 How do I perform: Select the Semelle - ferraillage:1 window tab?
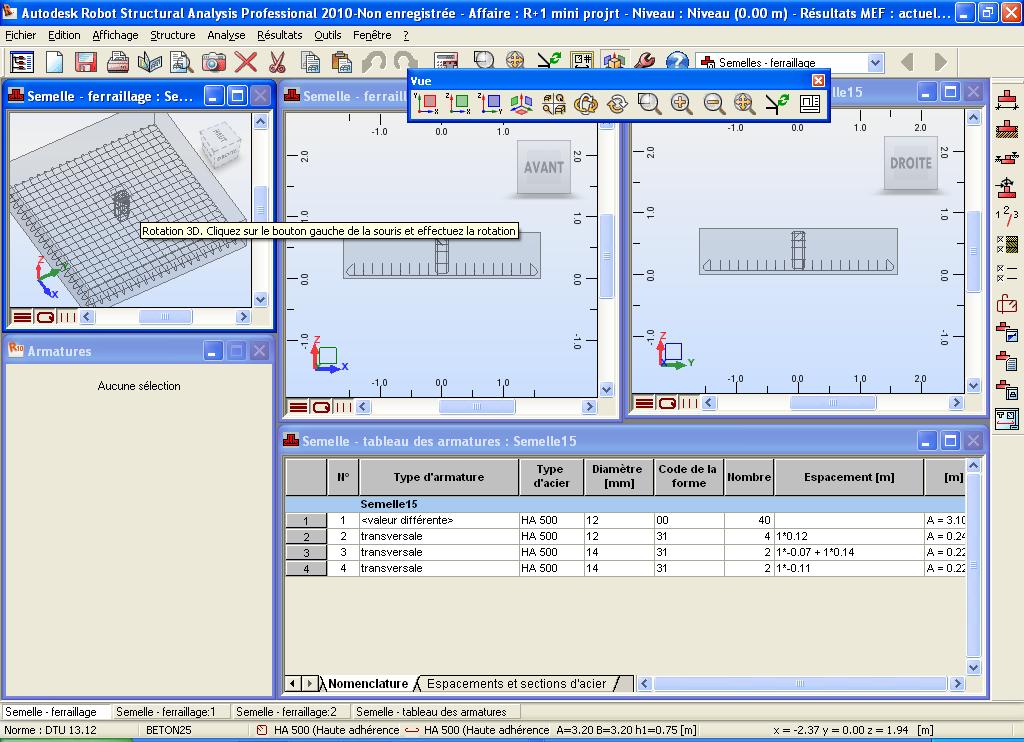tap(165, 712)
